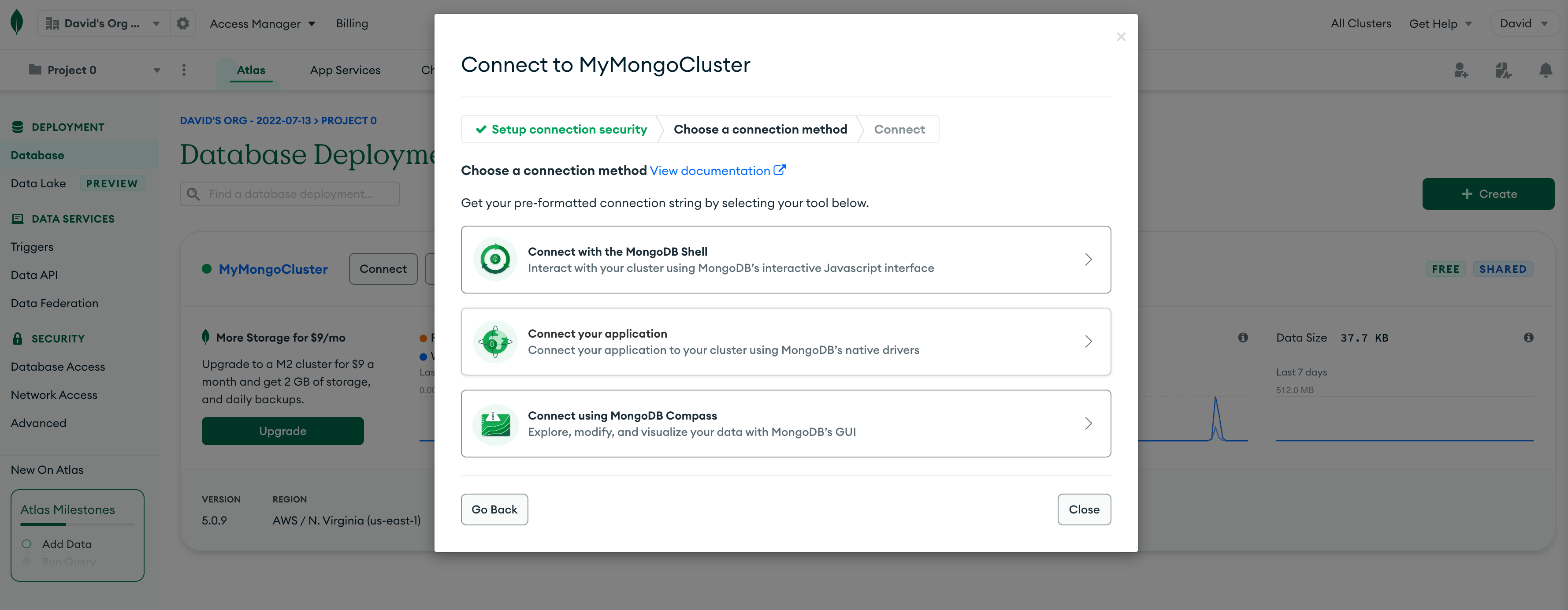The width and height of the screenshot is (1568, 610).
Task: Open chevron for Connect using MongoDB Compass
Action: pyautogui.click(x=1089, y=424)
